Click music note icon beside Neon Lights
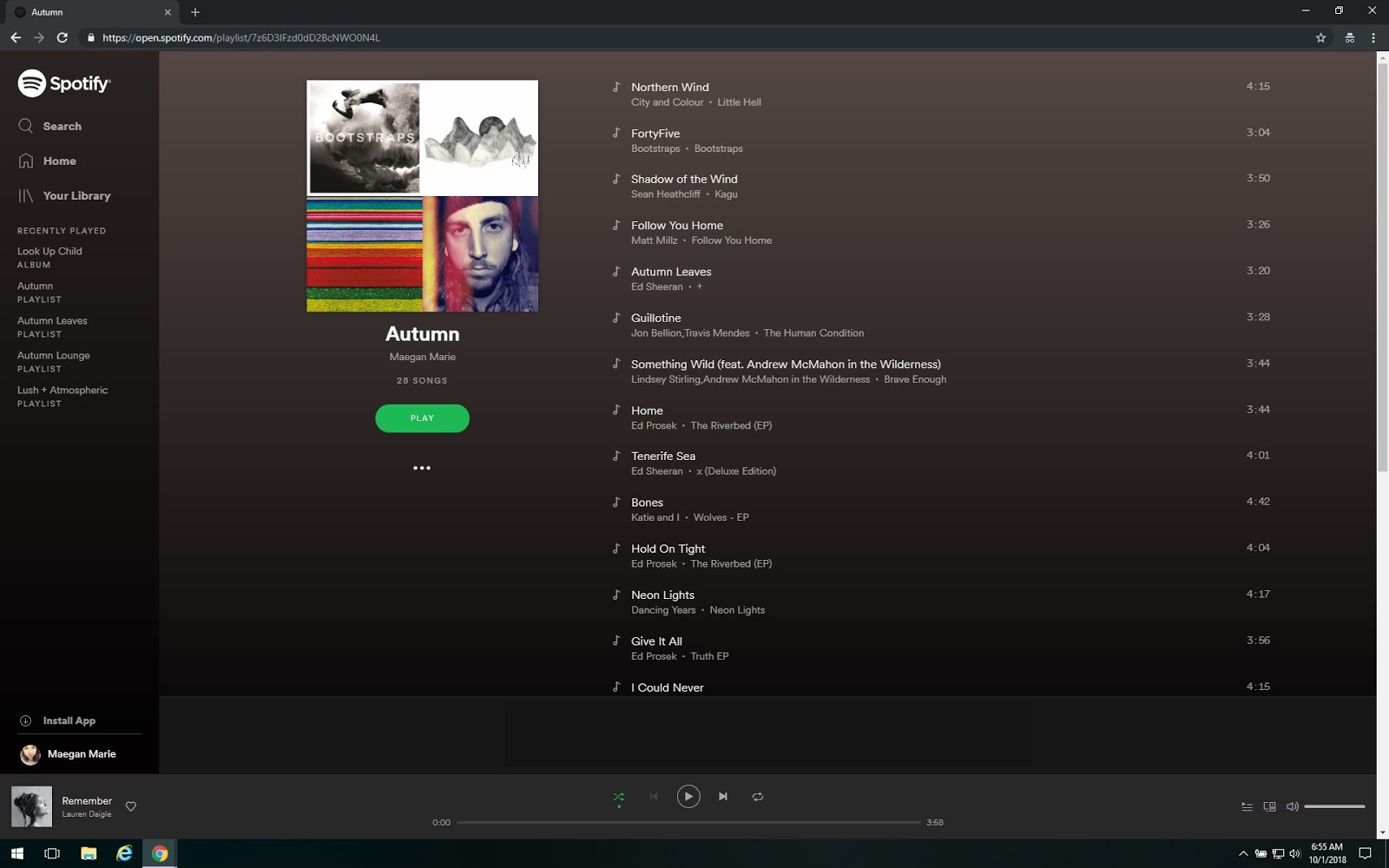1389x868 pixels. (616, 595)
